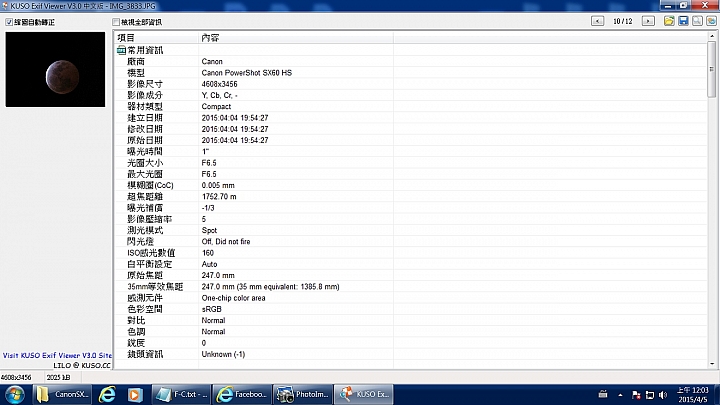720x405 pixels.
Task: Select the Off, Did not fire value
Action: 226,242
